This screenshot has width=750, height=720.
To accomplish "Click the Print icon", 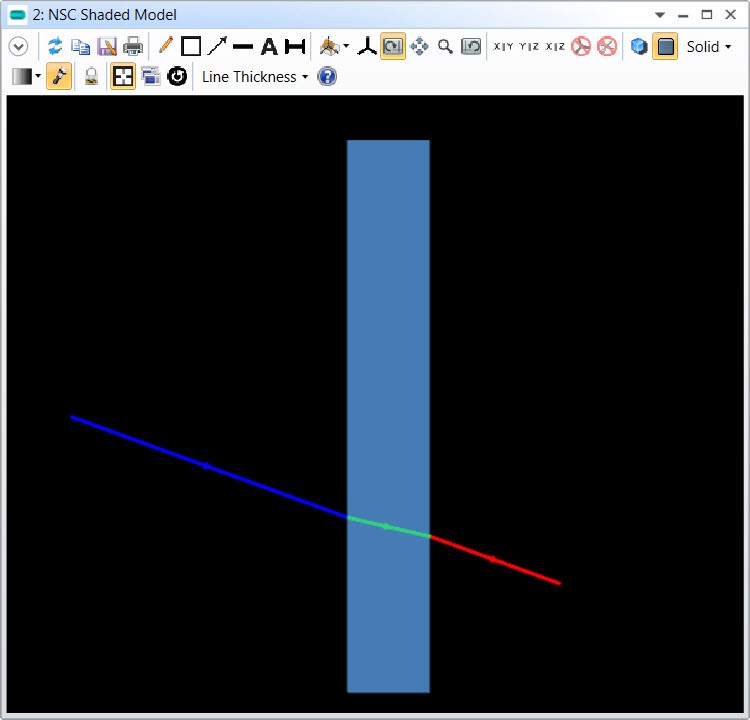I will click(133, 46).
